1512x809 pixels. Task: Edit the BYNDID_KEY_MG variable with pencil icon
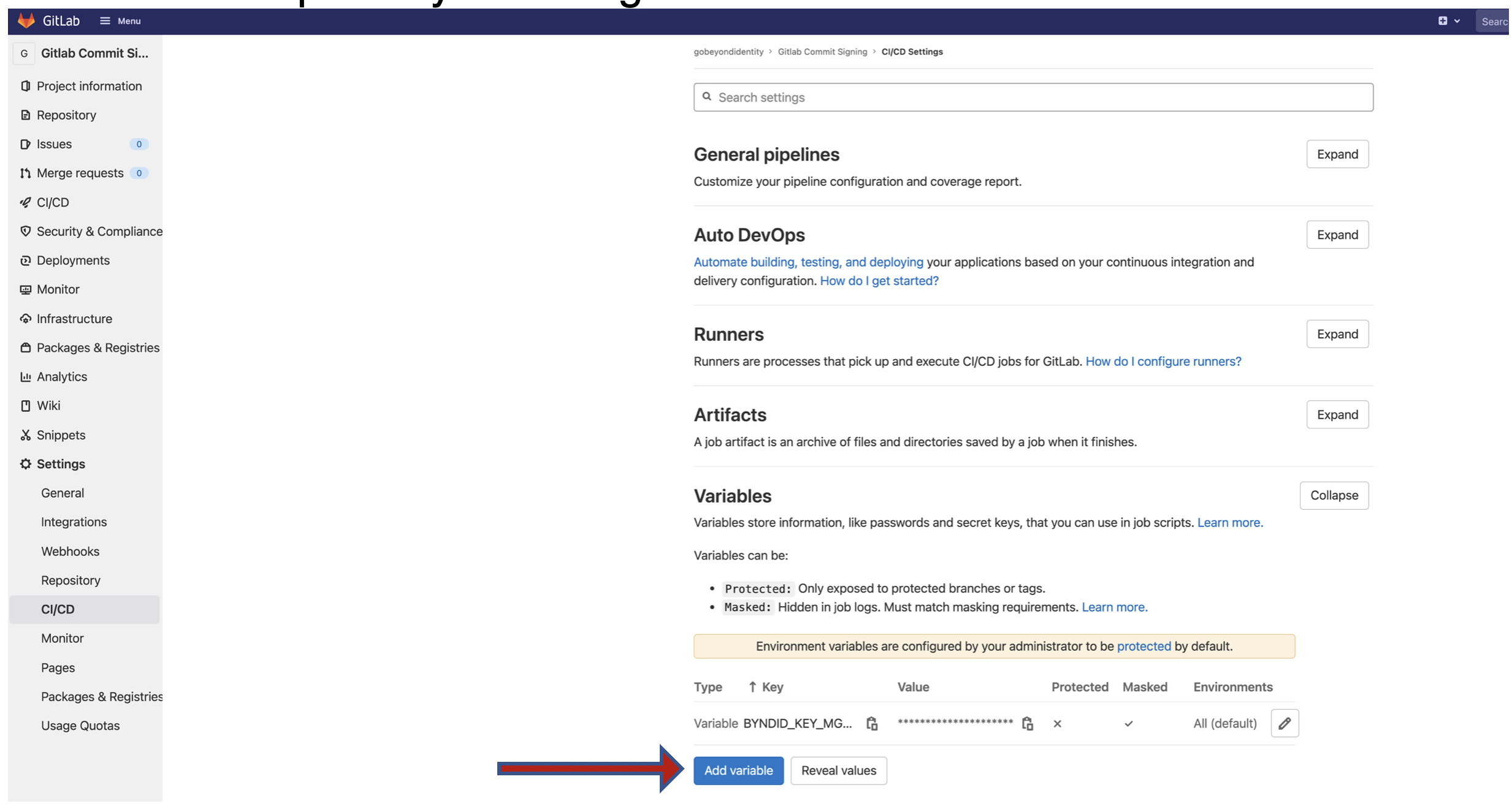pyautogui.click(x=1284, y=724)
